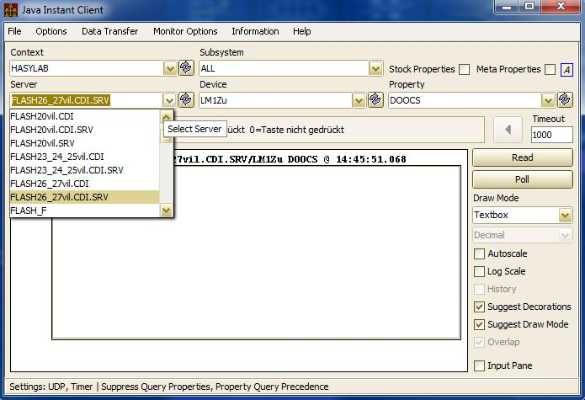This screenshot has width=585, height=400.
Task: Click the refresh icon beside the Server field
Action: coord(186,100)
